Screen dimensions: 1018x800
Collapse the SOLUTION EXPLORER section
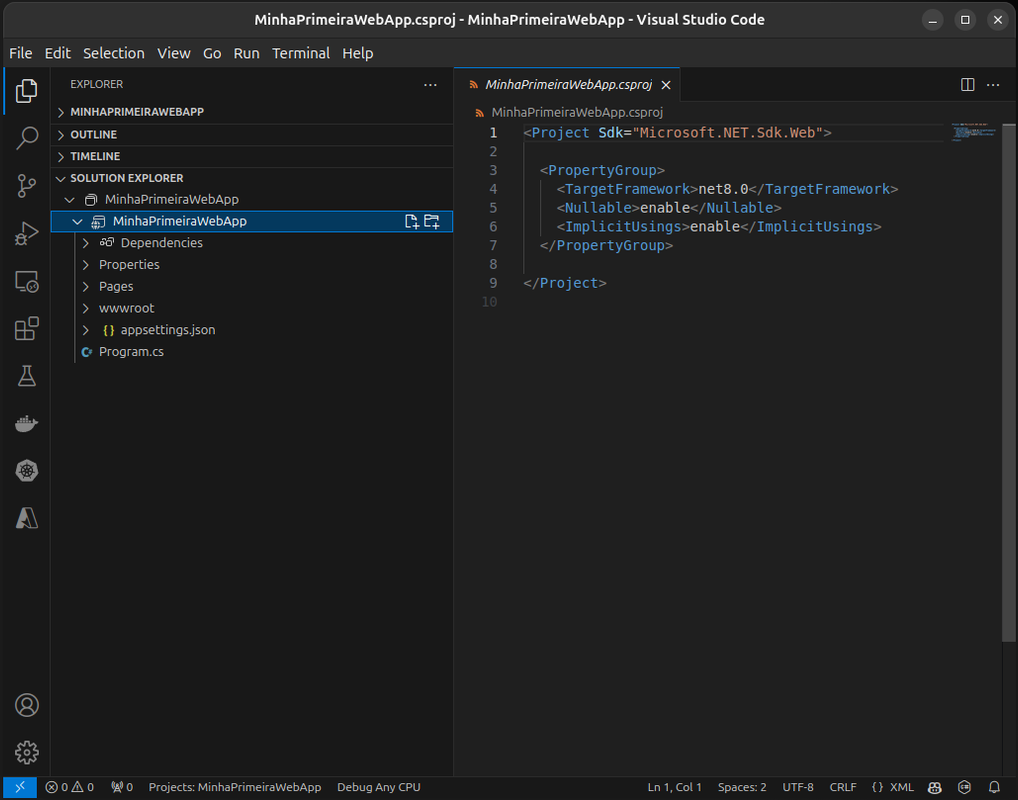(252, 178)
